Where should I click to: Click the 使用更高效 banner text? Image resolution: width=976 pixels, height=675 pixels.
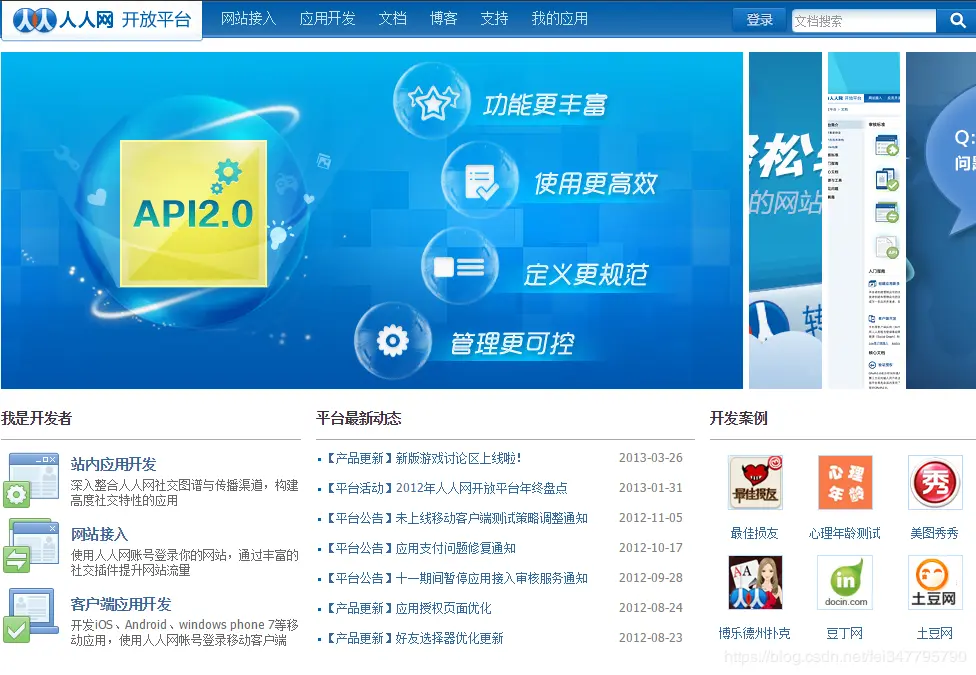[x=595, y=184]
